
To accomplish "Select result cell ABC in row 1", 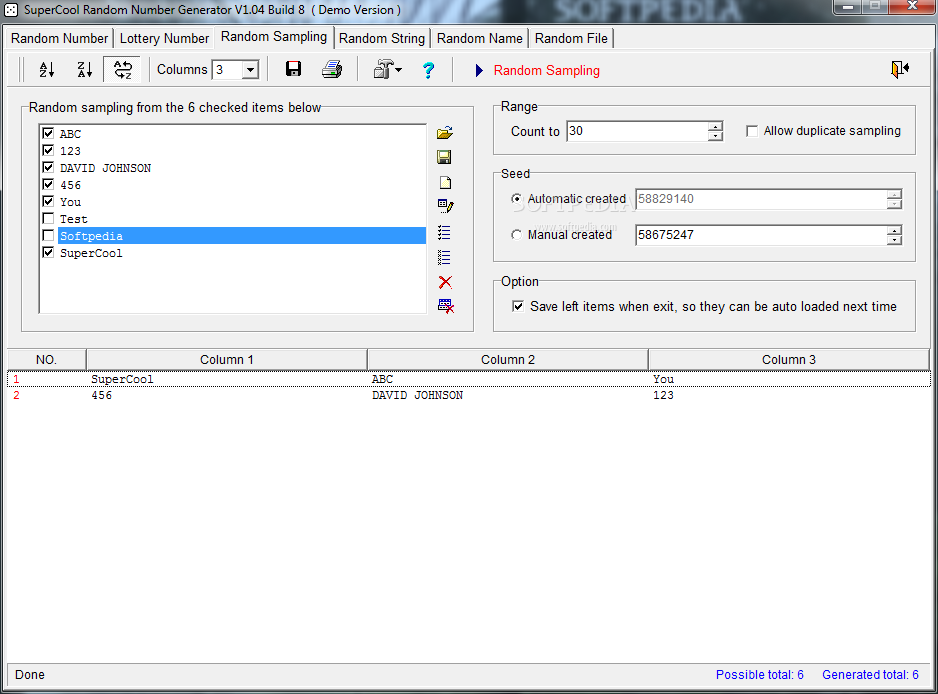I will pos(382,379).
